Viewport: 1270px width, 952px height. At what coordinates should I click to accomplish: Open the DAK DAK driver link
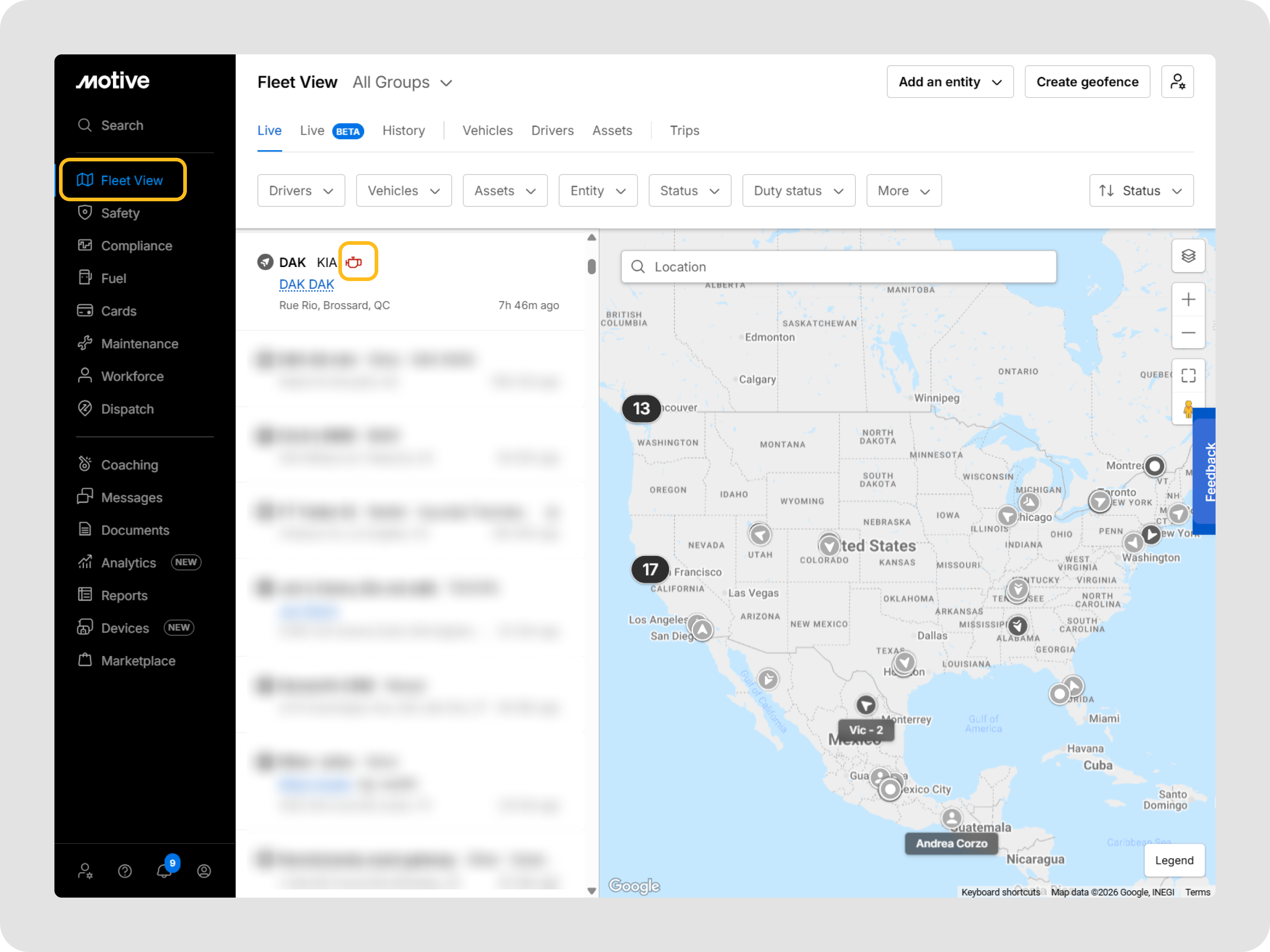tap(307, 284)
